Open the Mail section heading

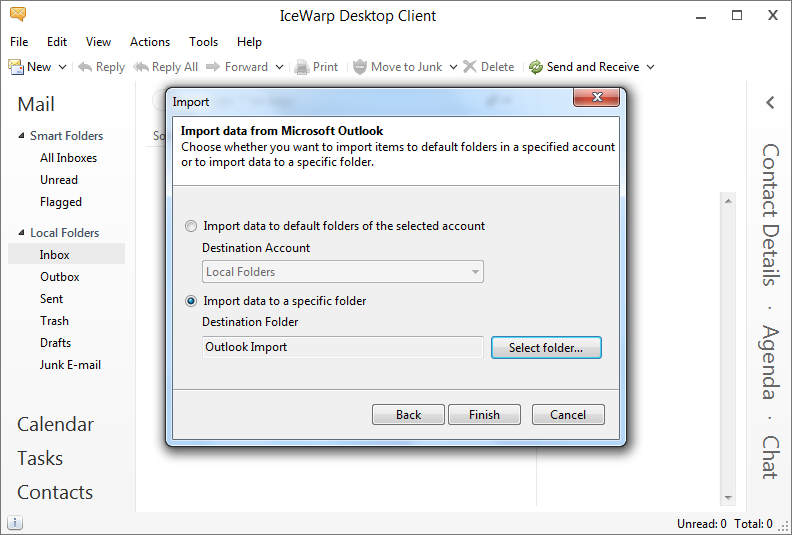tap(36, 104)
